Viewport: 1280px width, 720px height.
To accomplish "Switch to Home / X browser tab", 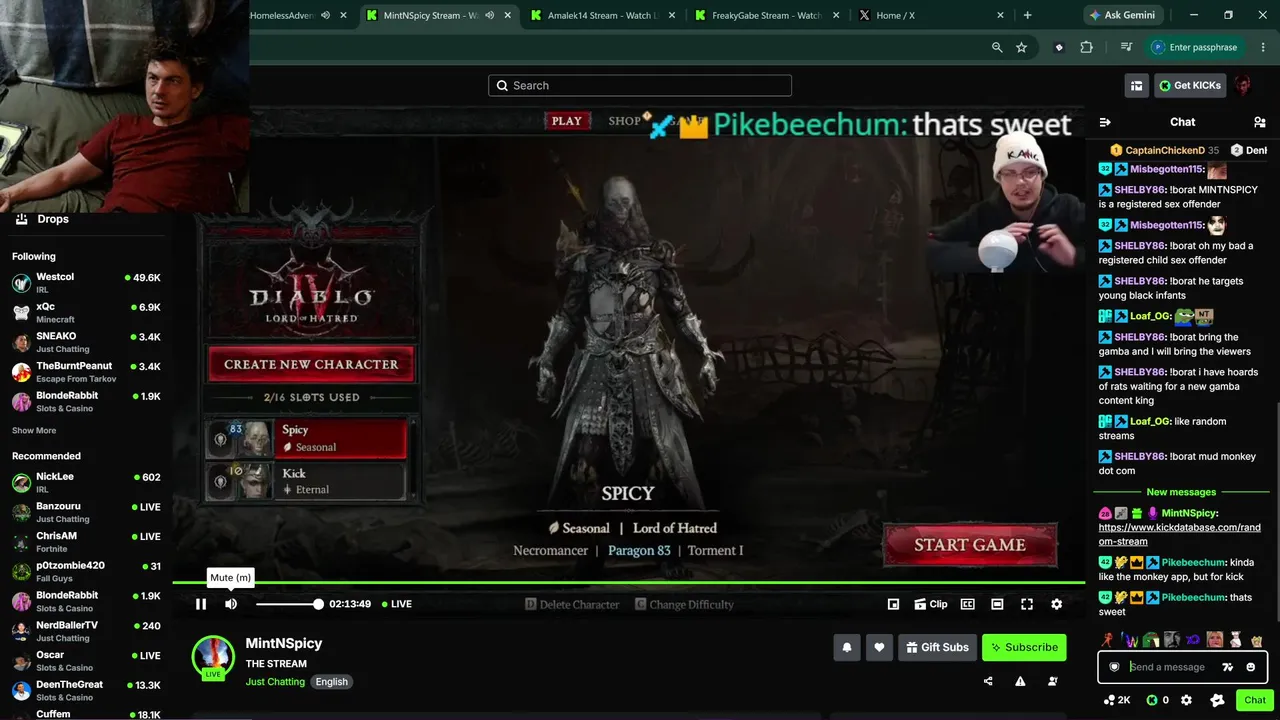I will [931, 15].
